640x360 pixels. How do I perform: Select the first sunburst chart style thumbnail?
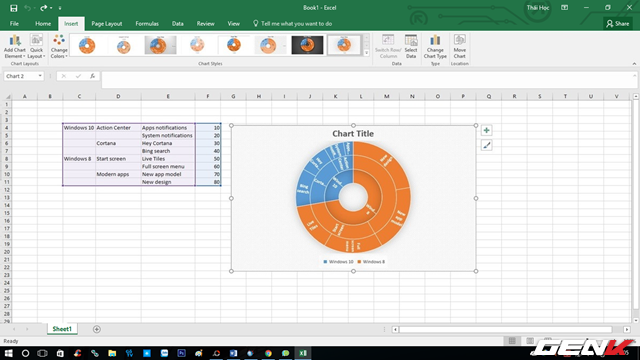[87, 45]
